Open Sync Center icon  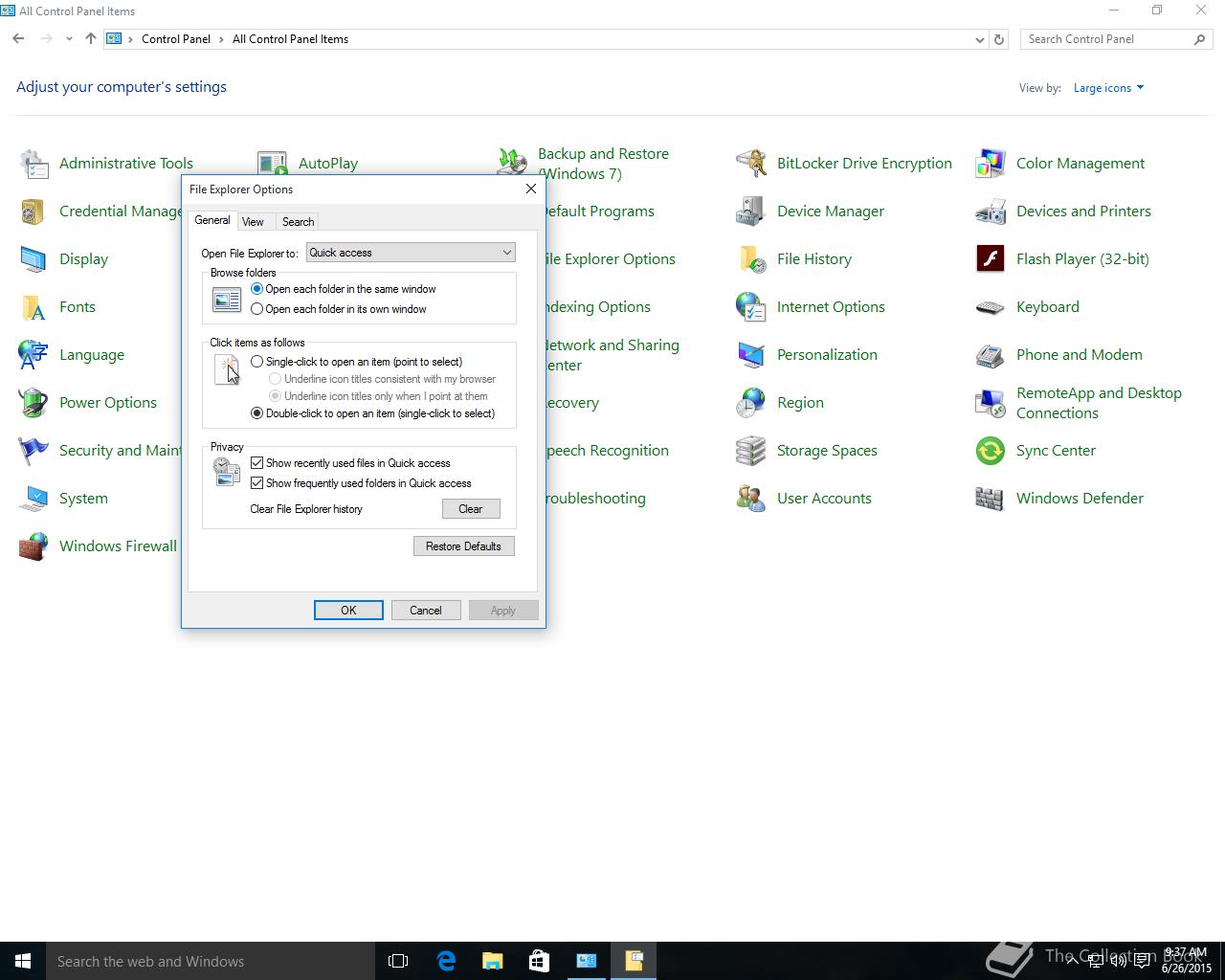point(991,451)
